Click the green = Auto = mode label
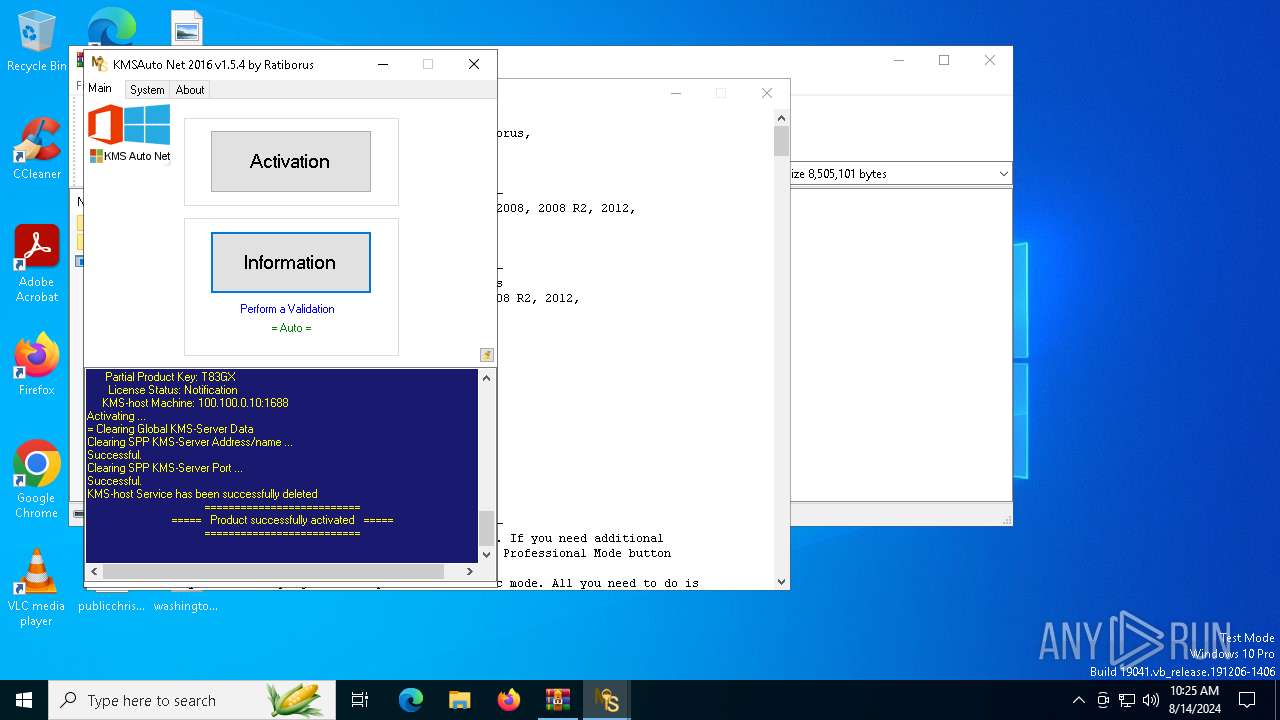Screen dimensions: 1280x720 point(291,328)
